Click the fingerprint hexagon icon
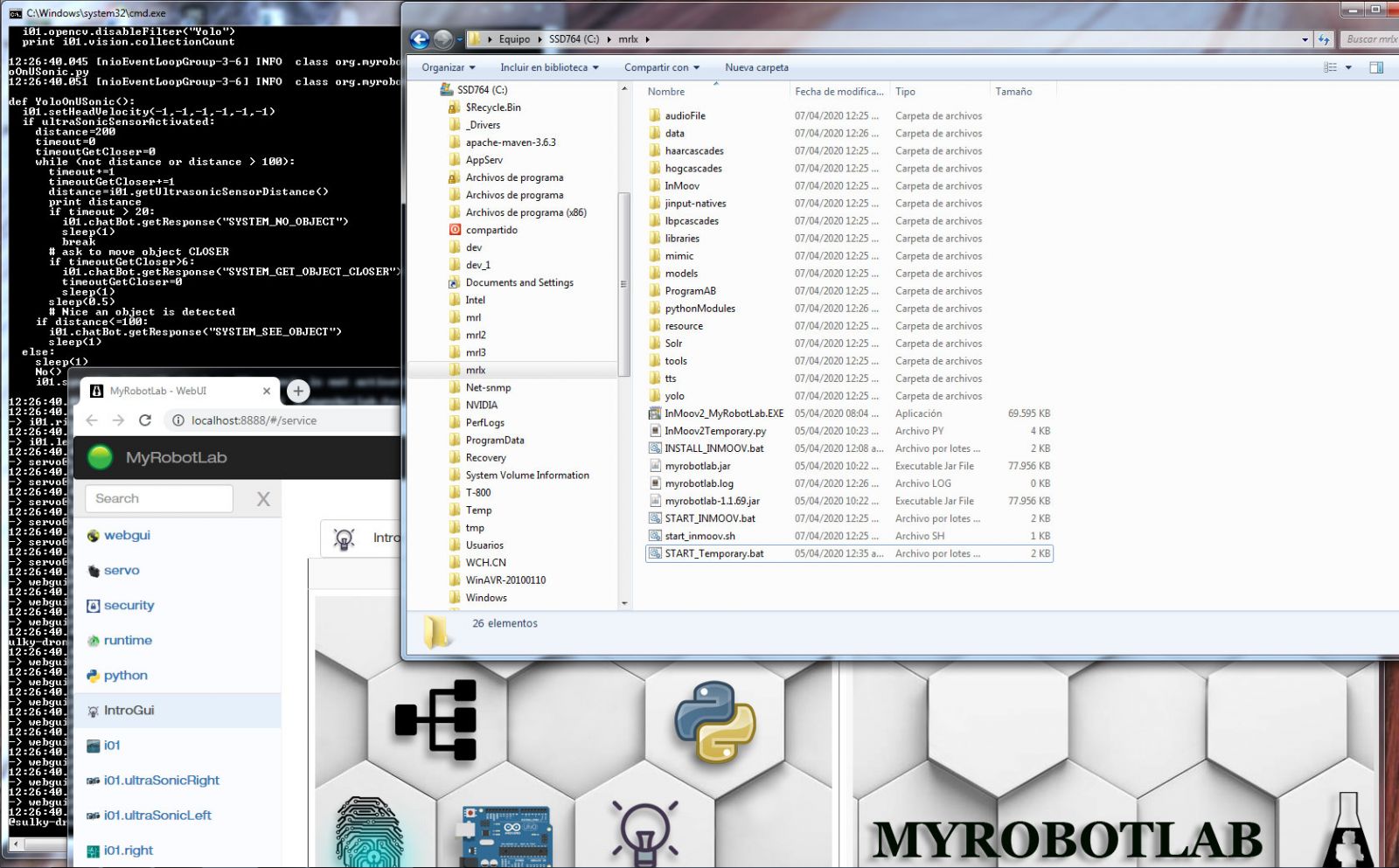The height and width of the screenshot is (868, 1399). 369,832
